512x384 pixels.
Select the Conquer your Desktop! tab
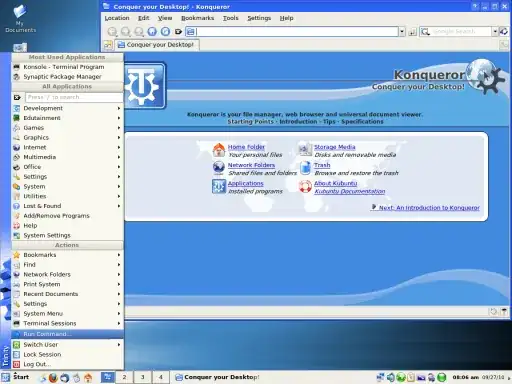click(157, 45)
